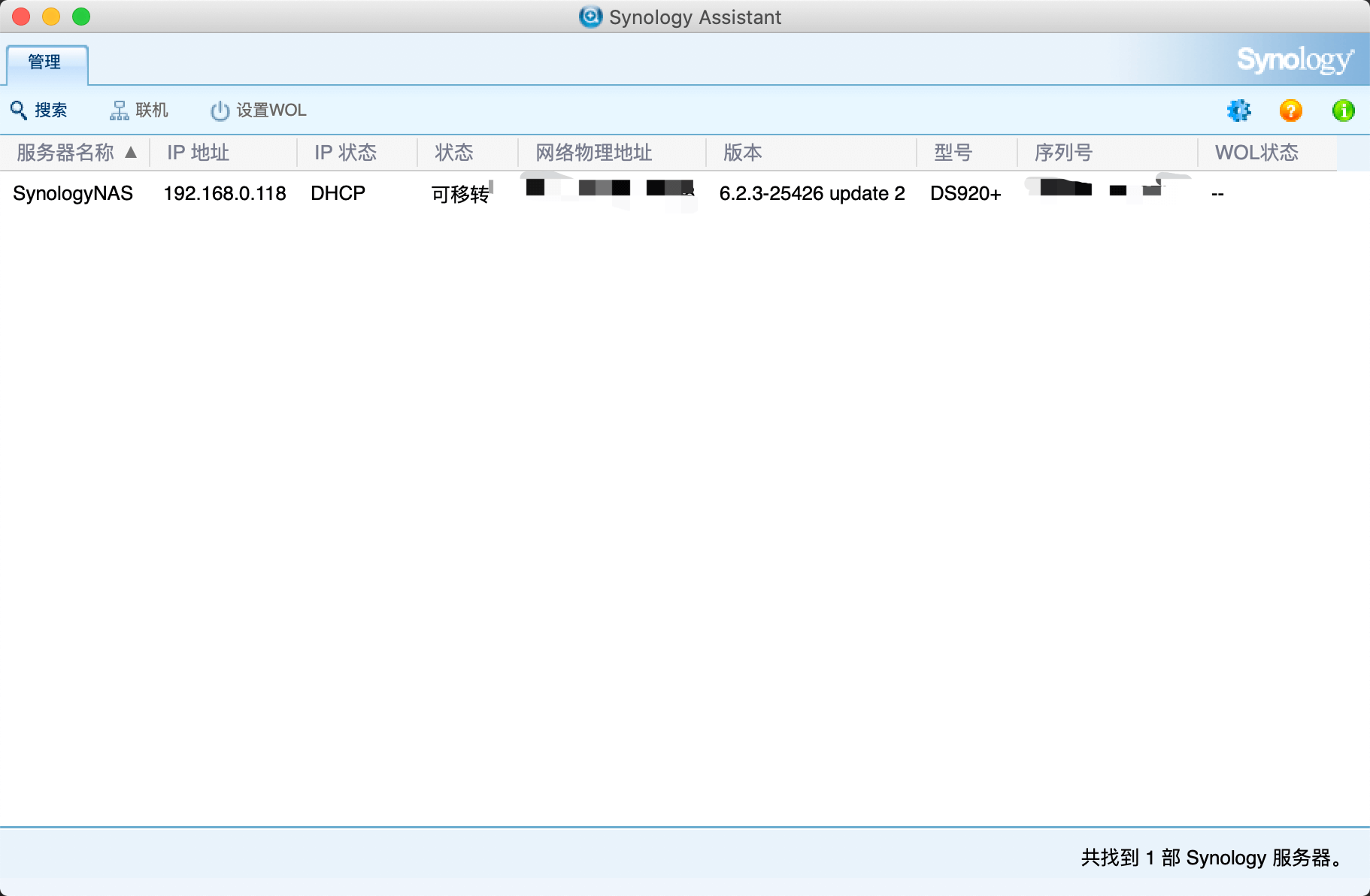Minimize the window with yellow button
1370x896 pixels.
click(x=51, y=17)
